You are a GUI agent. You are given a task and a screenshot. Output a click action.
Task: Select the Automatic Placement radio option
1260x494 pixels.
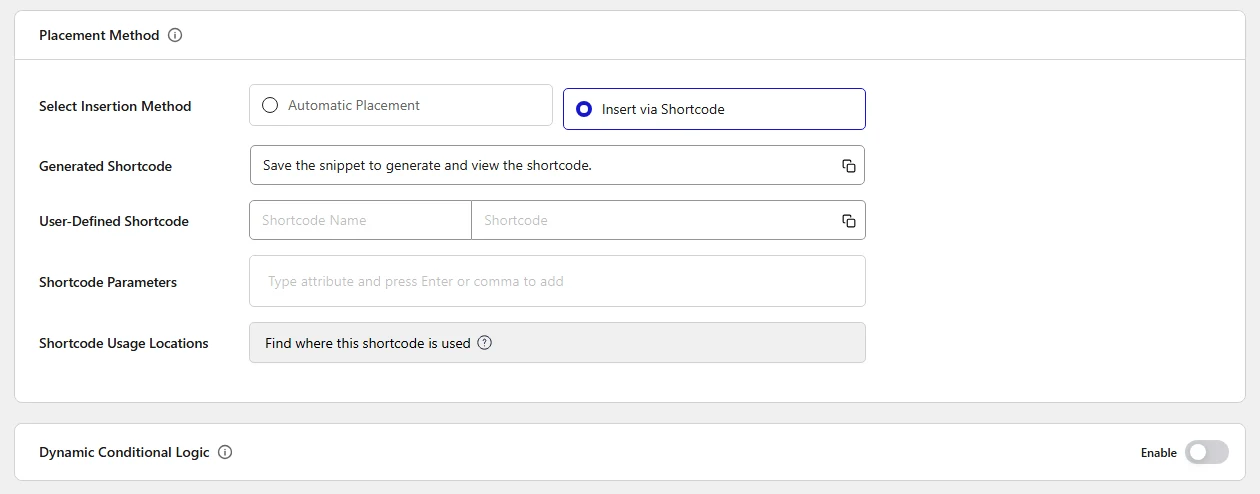pyautogui.click(x=401, y=105)
